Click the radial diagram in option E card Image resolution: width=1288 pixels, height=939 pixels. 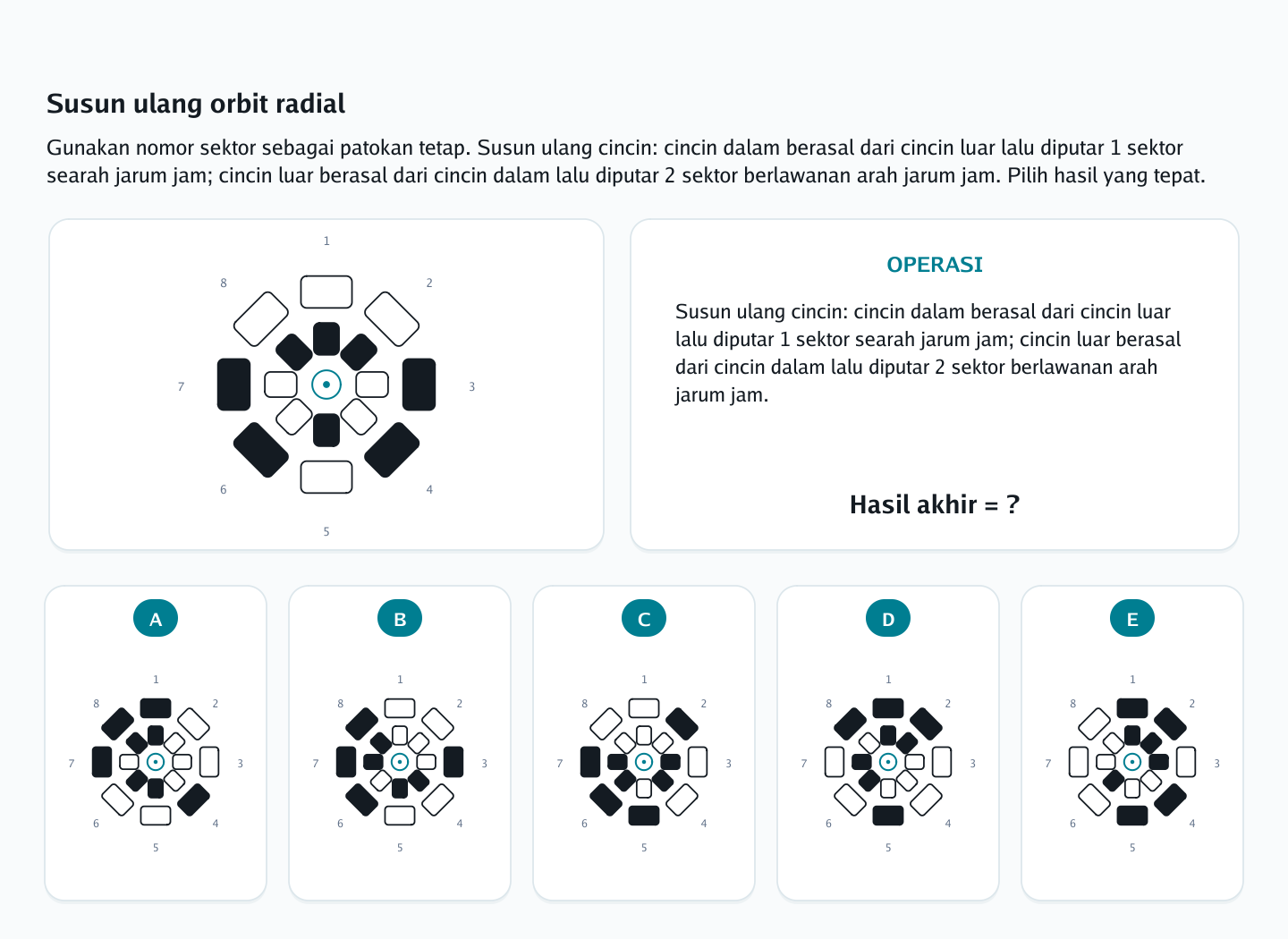point(1132,762)
